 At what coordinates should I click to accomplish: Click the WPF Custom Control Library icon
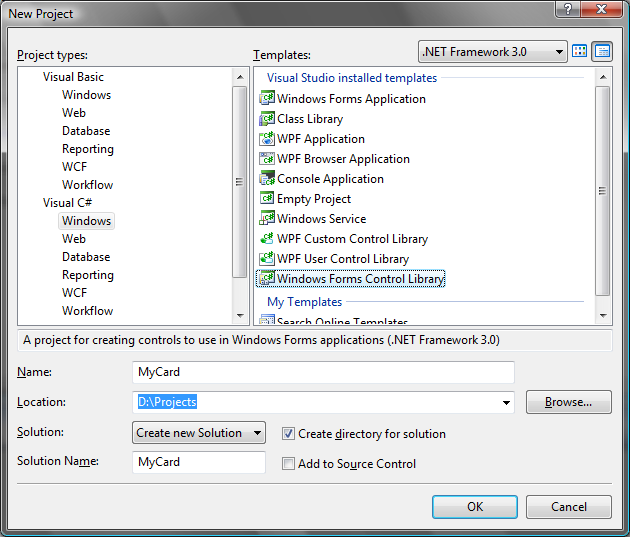[267, 239]
